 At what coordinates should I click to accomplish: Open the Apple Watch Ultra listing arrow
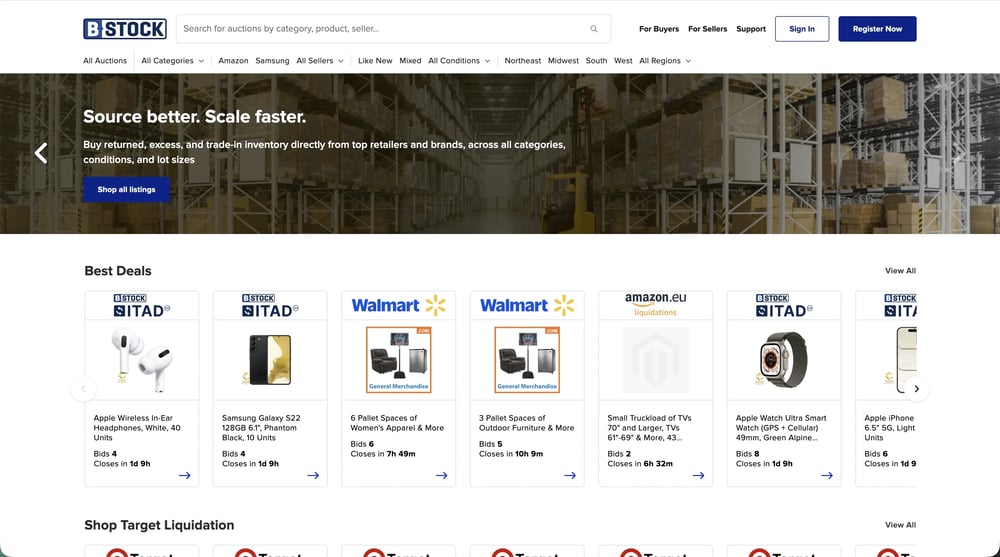827,475
